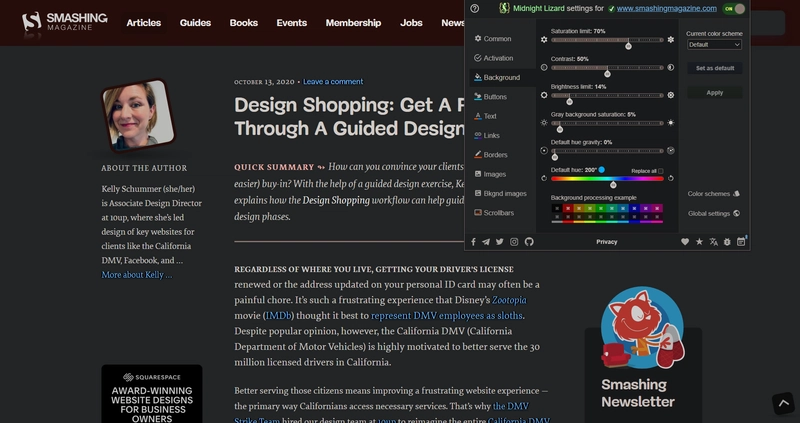Open Articles in the site navigation

(144, 23)
